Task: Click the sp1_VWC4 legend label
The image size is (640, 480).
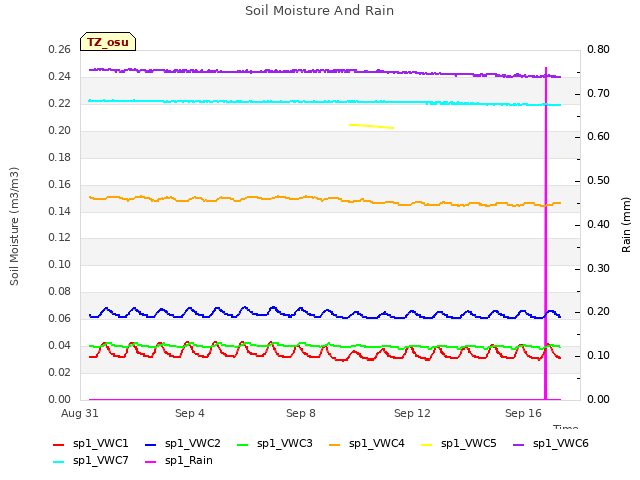Action: 377,443
